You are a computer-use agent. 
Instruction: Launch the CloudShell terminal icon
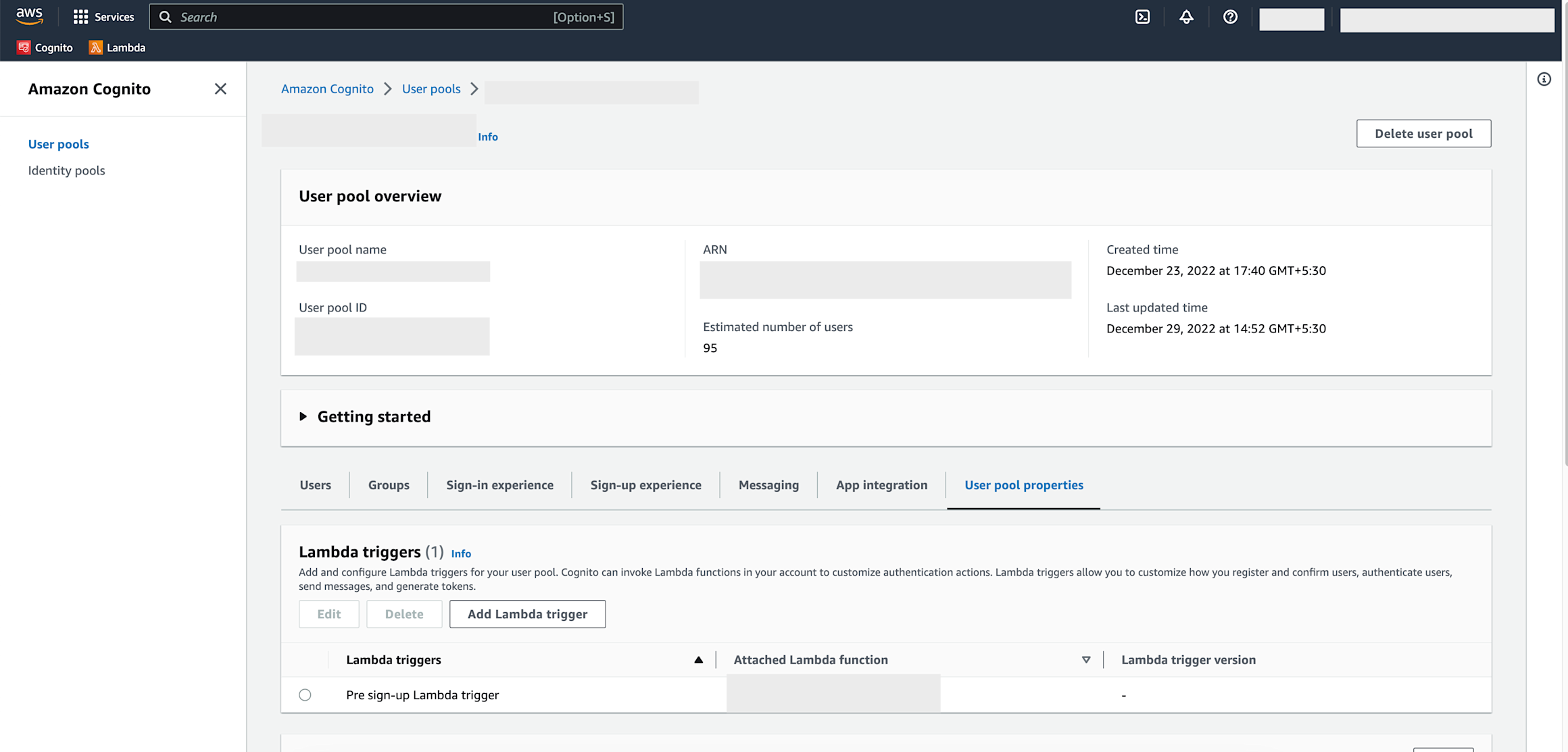(1142, 17)
